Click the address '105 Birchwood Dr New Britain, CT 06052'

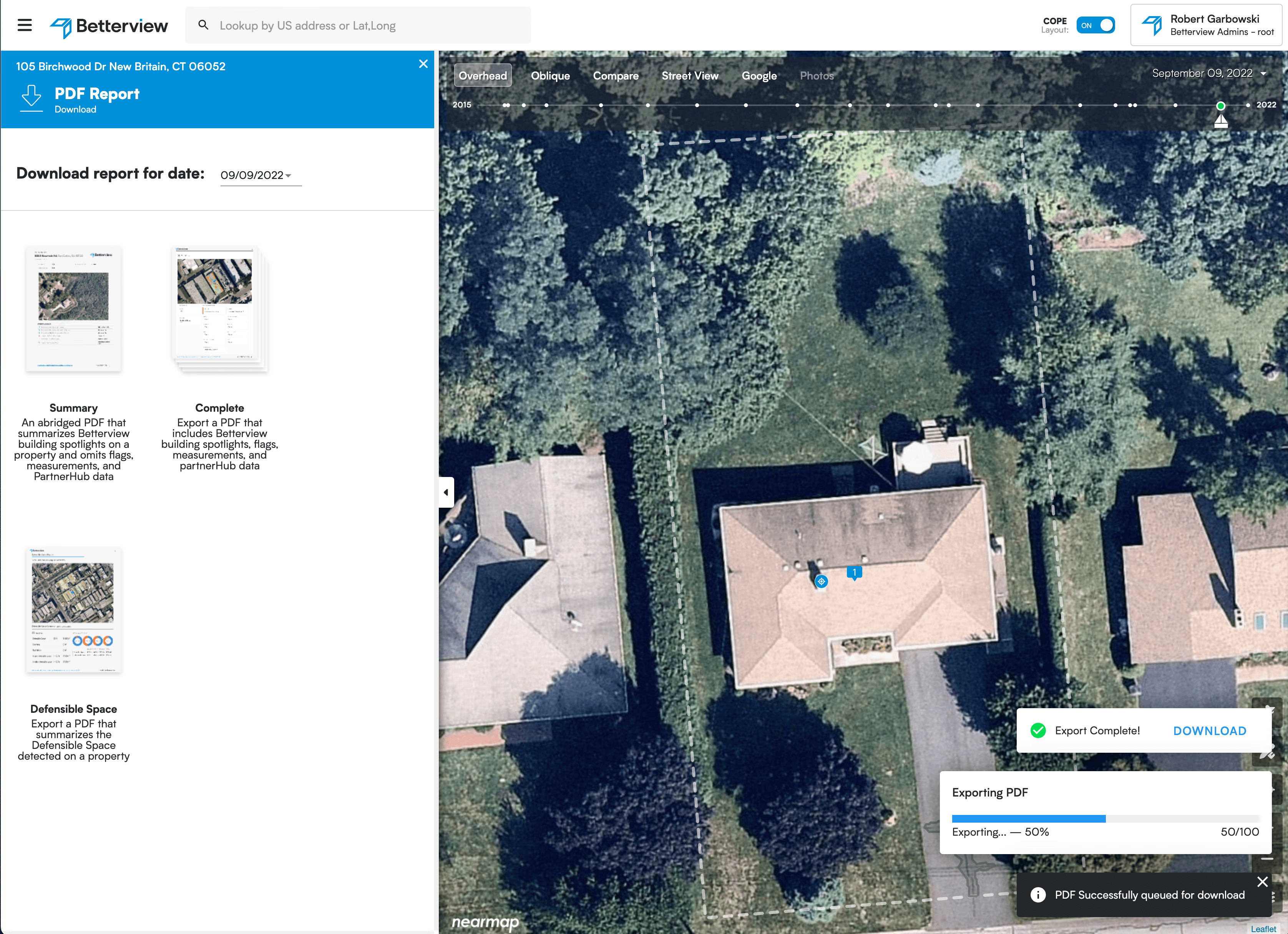pyautogui.click(x=121, y=66)
